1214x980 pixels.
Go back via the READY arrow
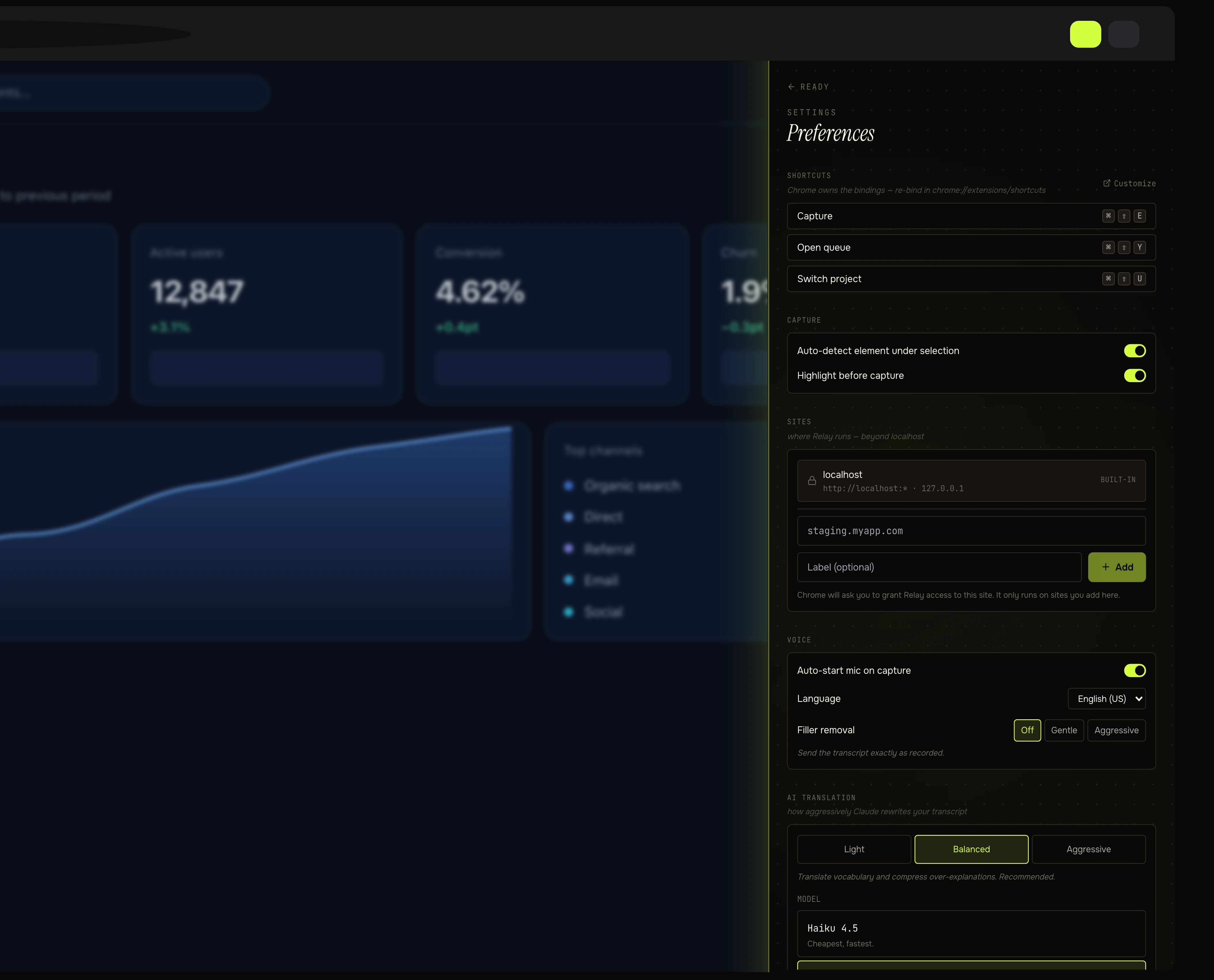pos(808,87)
